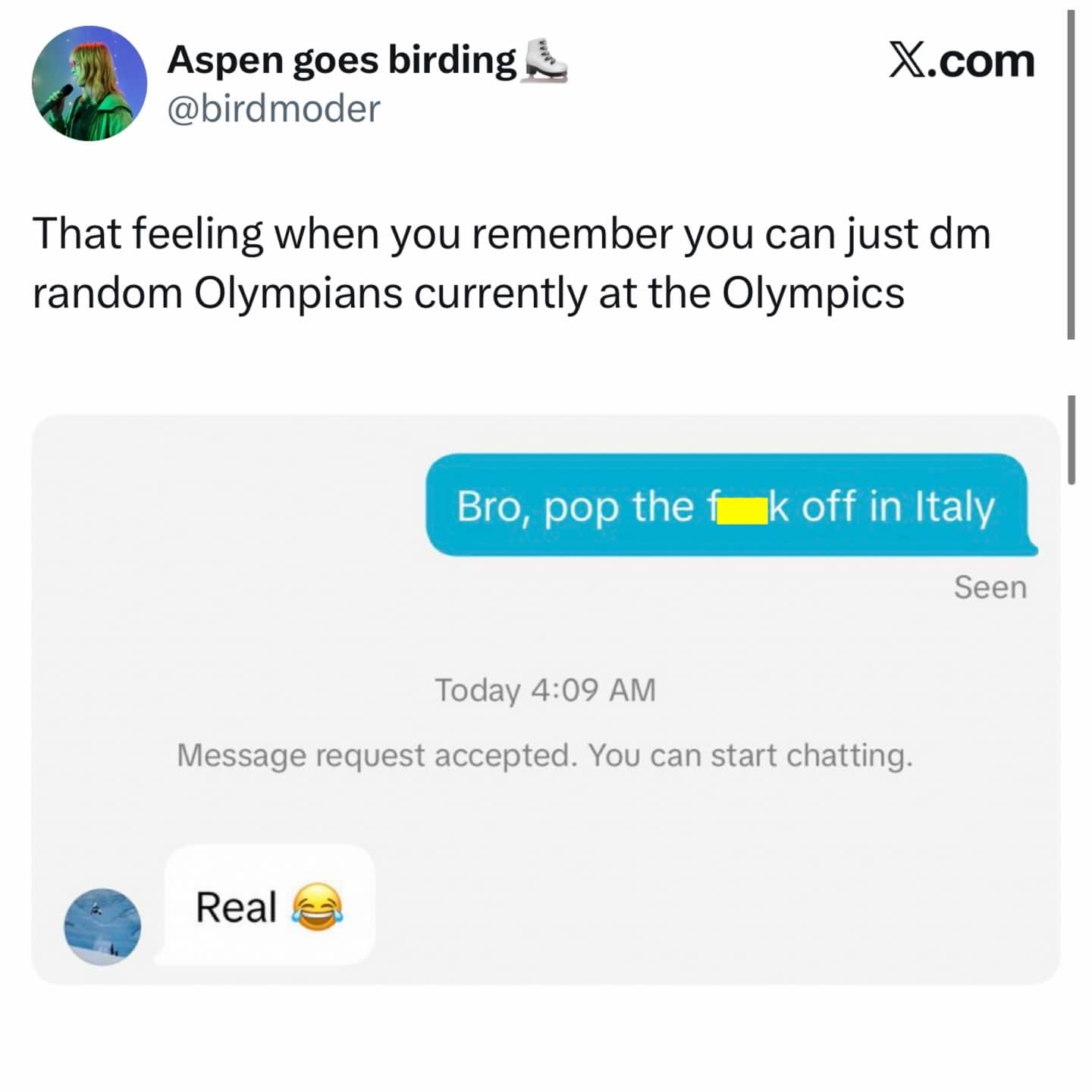Open the Olympian's snowy avatar
Screen dimensions: 1092x1092
click(102, 927)
